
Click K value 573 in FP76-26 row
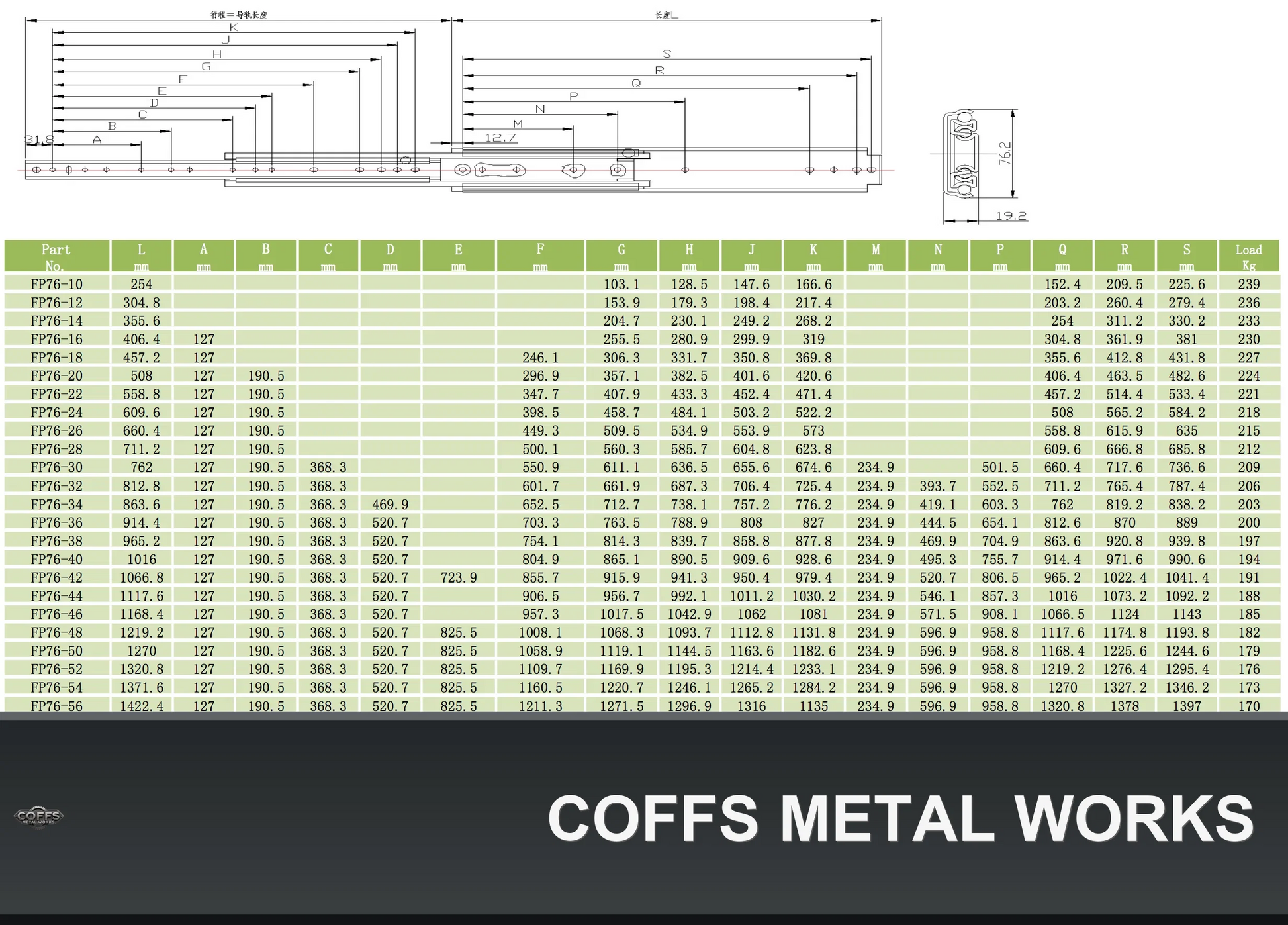pyautogui.click(x=813, y=431)
